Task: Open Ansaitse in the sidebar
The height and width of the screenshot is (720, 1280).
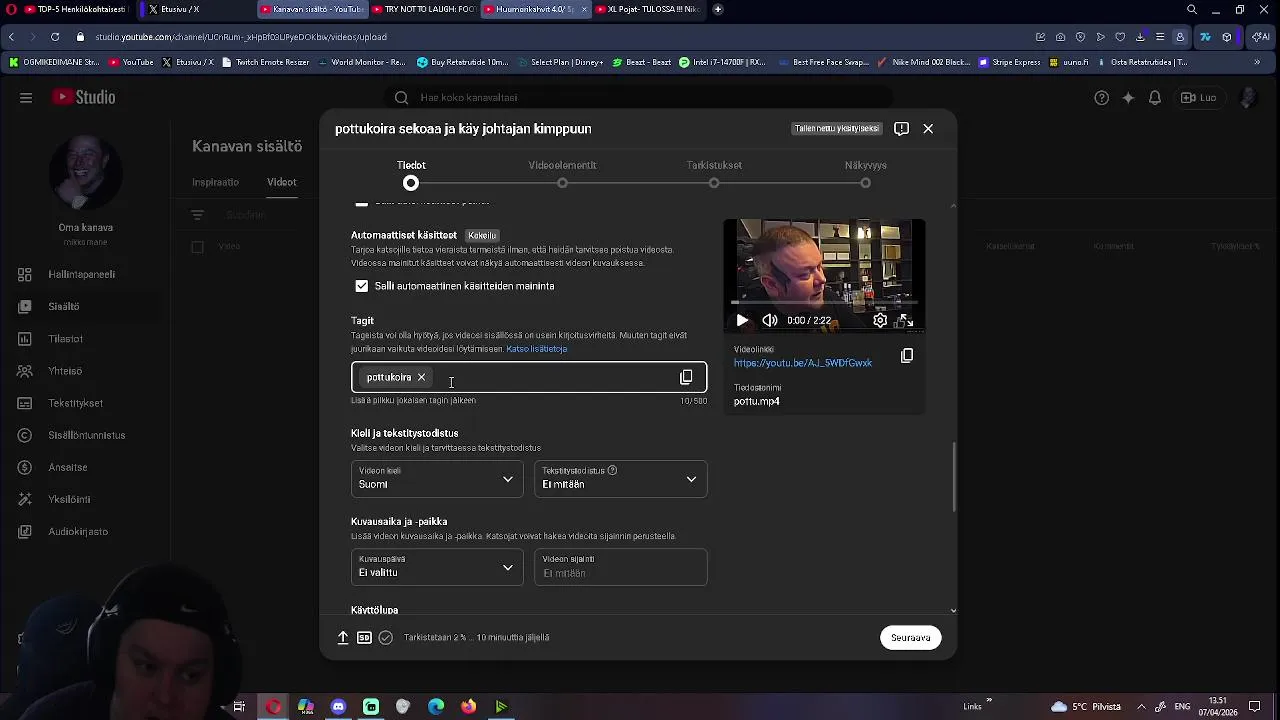Action: pos(80,467)
